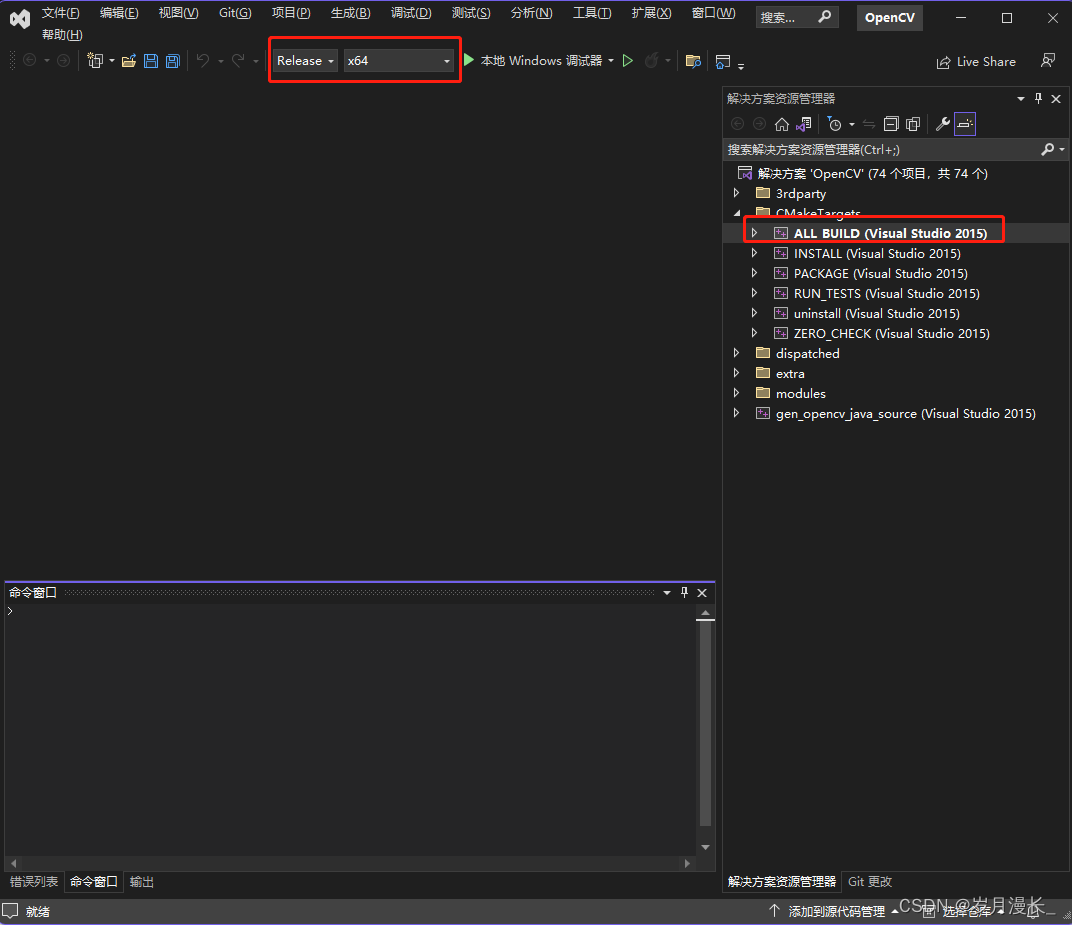This screenshot has width=1072, height=925.
Task: Click the title bar search box
Action: tap(788, 17)
